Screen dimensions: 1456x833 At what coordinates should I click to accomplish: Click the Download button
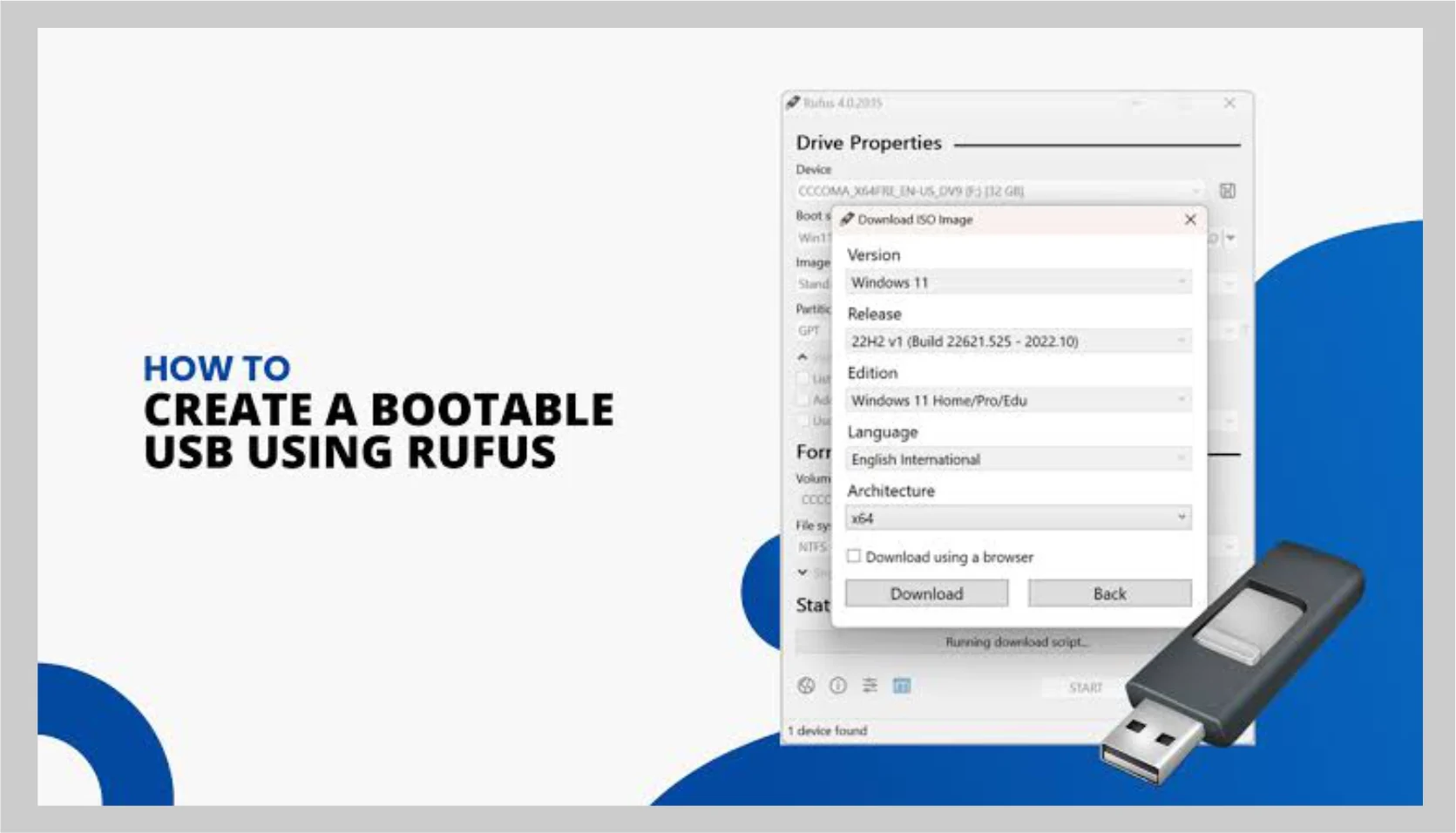(926, 593)
